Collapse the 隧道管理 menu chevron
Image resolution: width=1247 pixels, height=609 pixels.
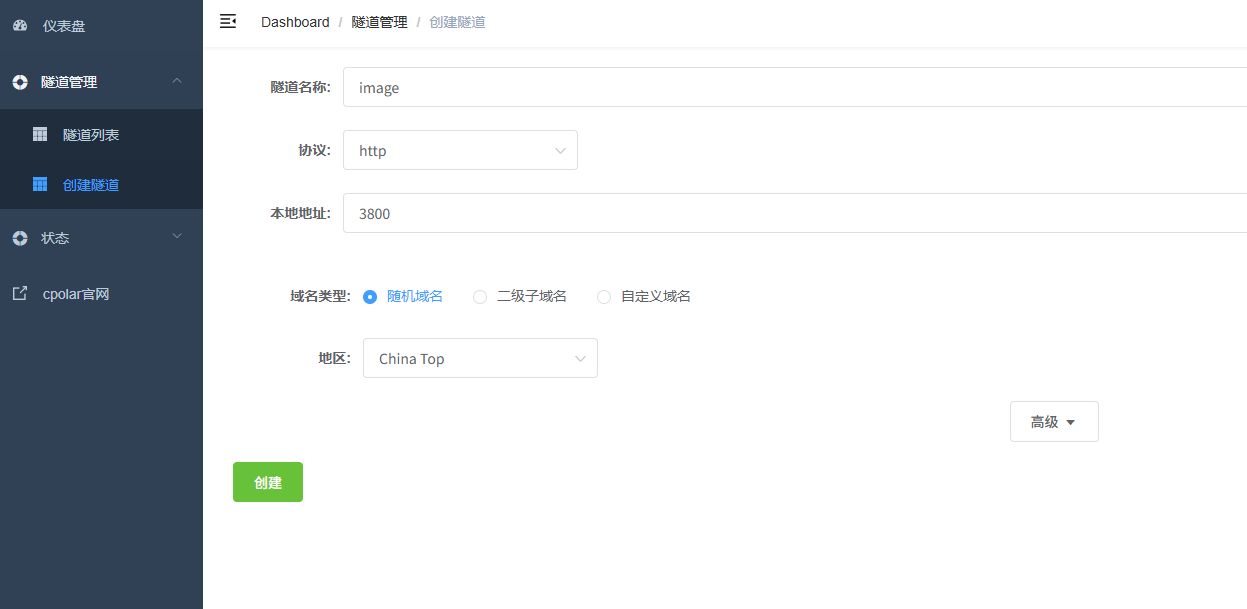point(177,81)
